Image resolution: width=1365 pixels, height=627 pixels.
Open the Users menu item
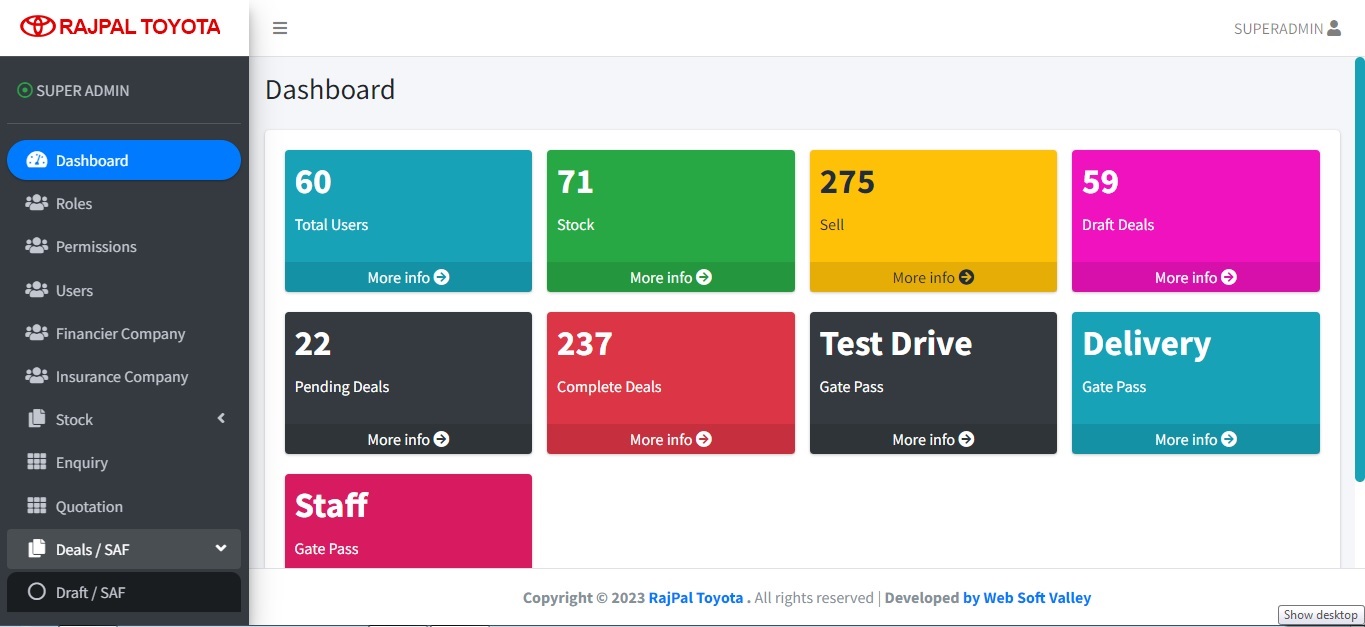(124, 290)
